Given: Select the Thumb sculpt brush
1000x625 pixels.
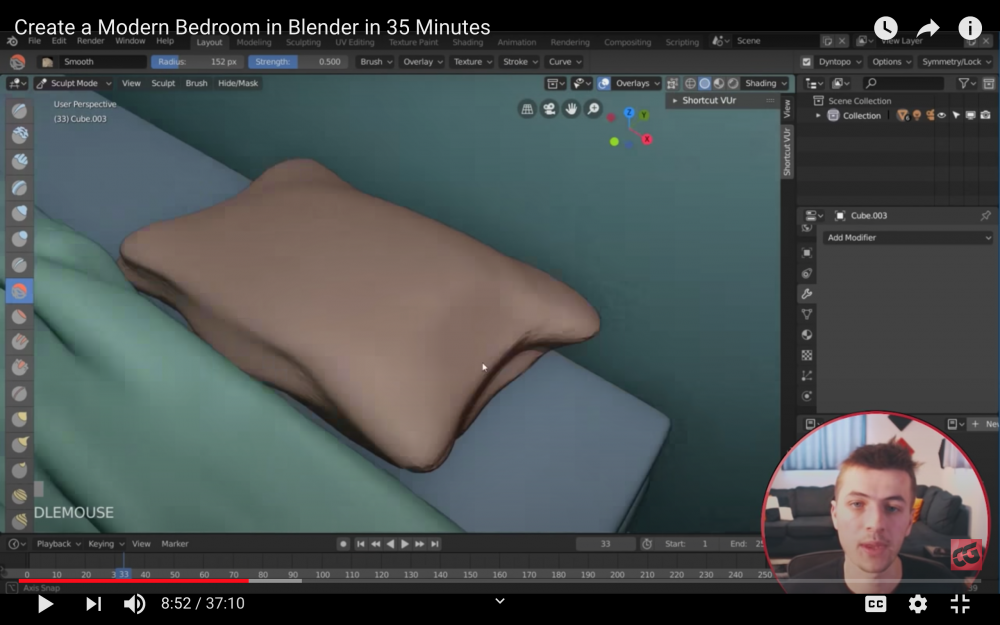Looking at the screenshot, I should pos(20,471).
